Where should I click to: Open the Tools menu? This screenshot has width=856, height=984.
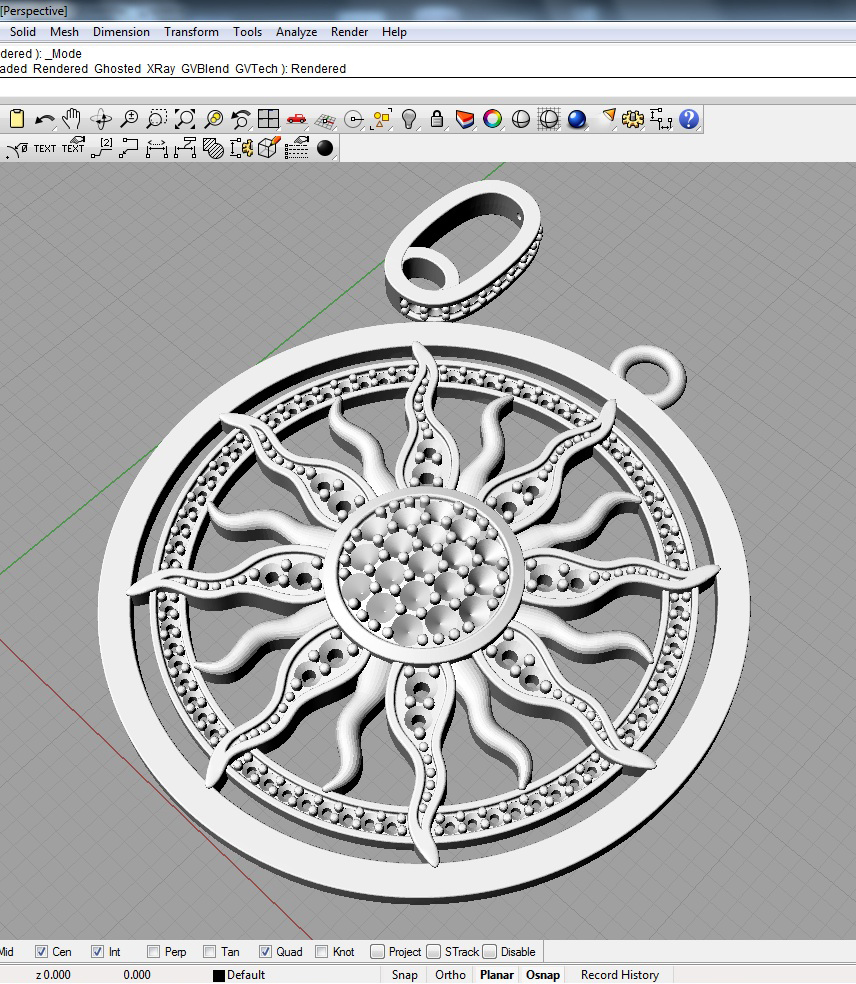247,31
